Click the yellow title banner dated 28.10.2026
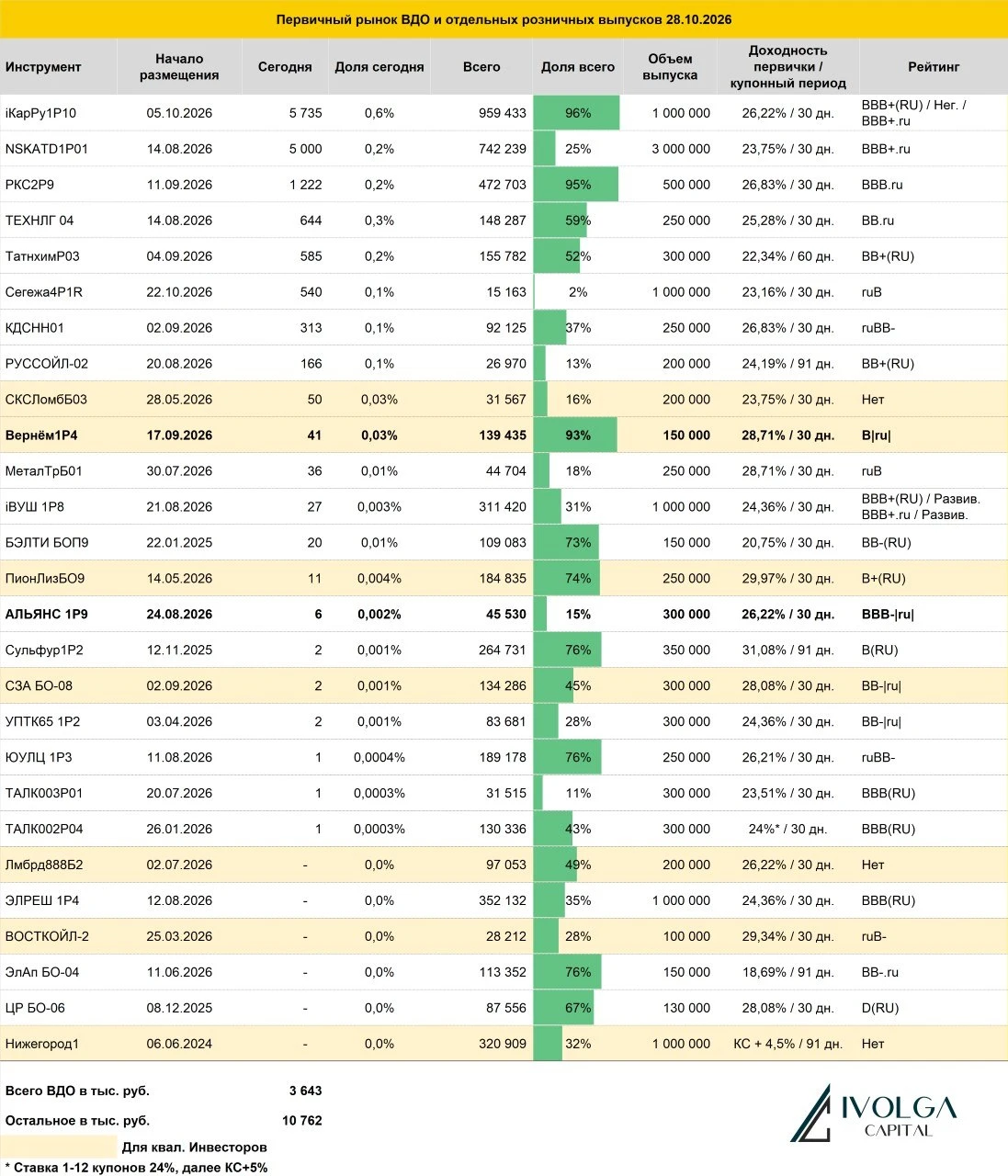 (504, 19)
